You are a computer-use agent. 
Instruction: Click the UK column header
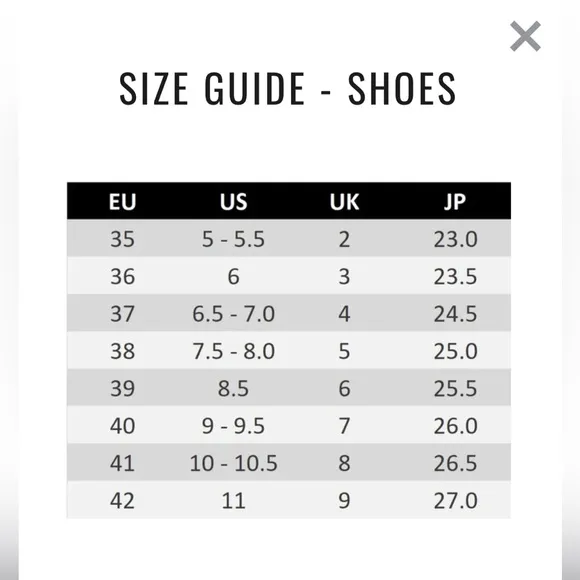344,202
